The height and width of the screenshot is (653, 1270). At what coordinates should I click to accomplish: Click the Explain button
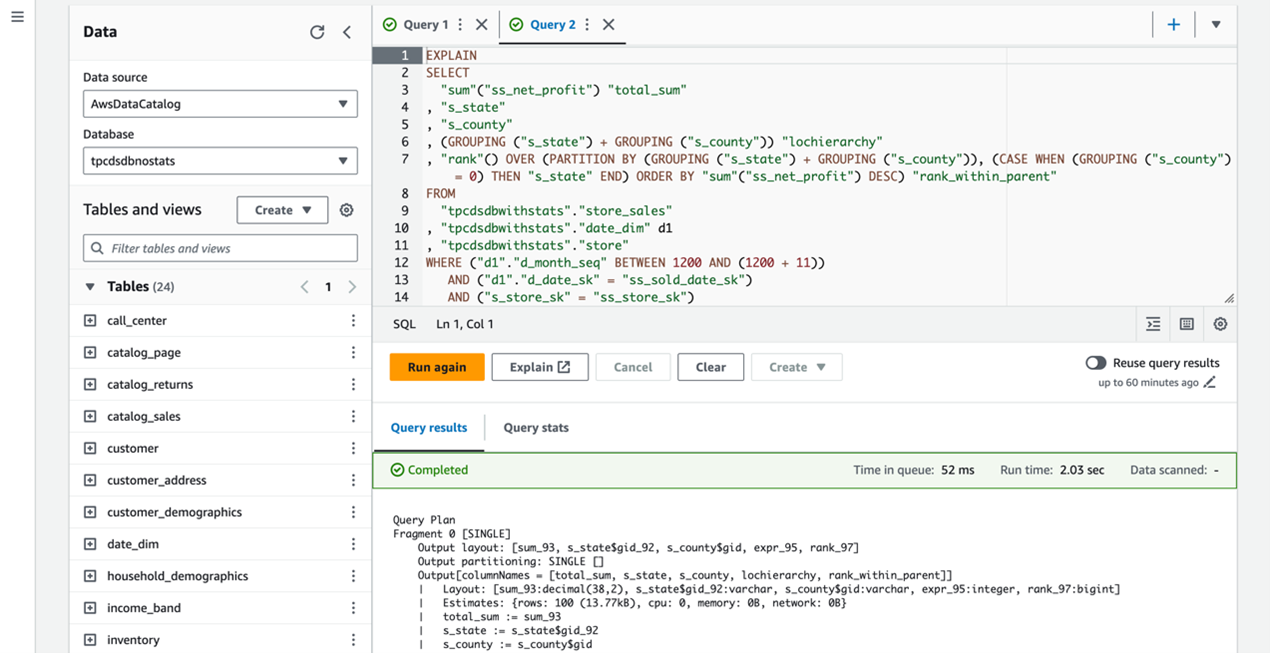pyautogui.click(x=539, y=367)
